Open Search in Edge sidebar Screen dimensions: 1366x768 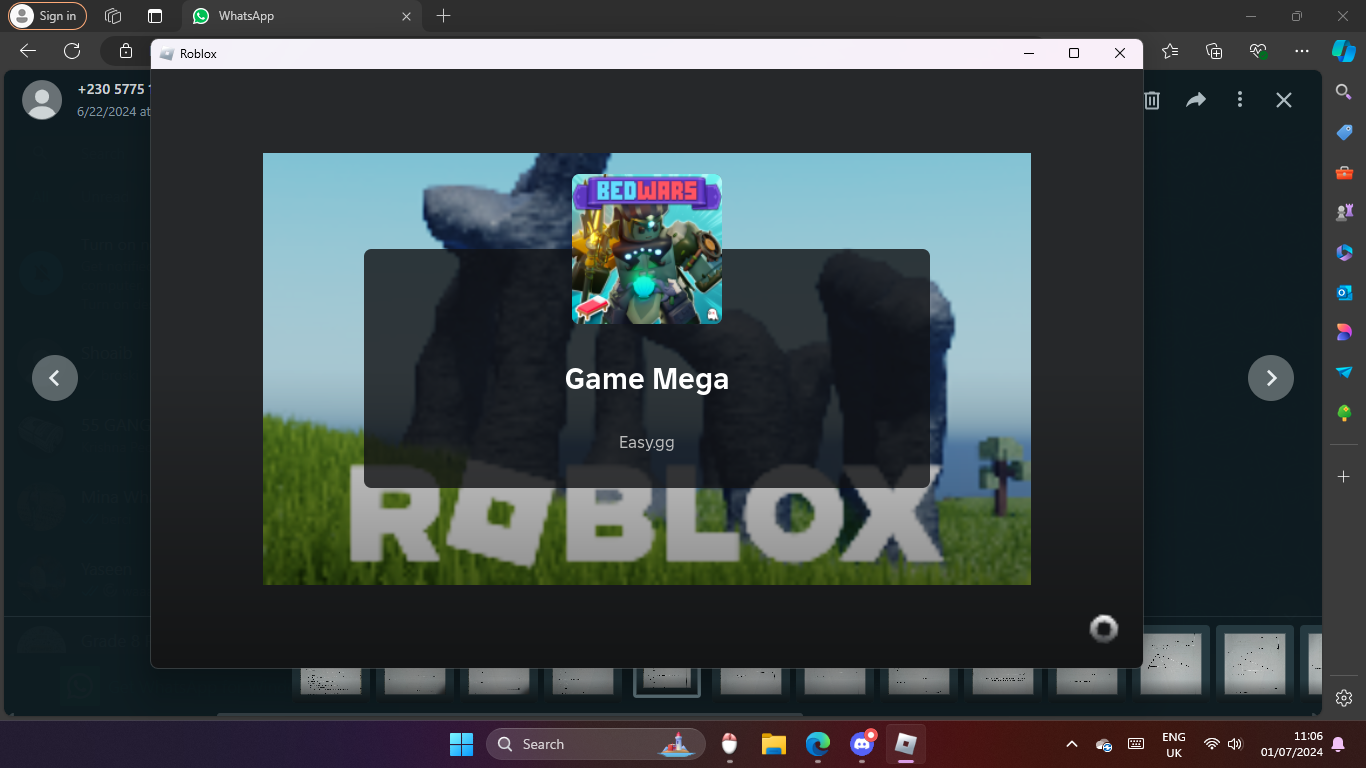click(1344, 92)
